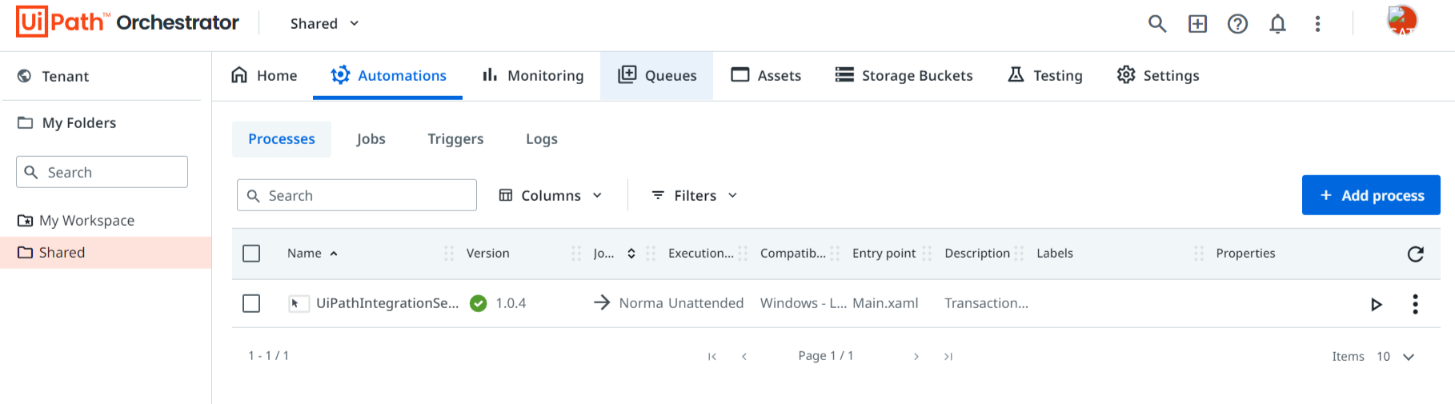Switch to the Jobs sub-tab
The height and width of the screenshot is (404, 1455).
point(371,139)
